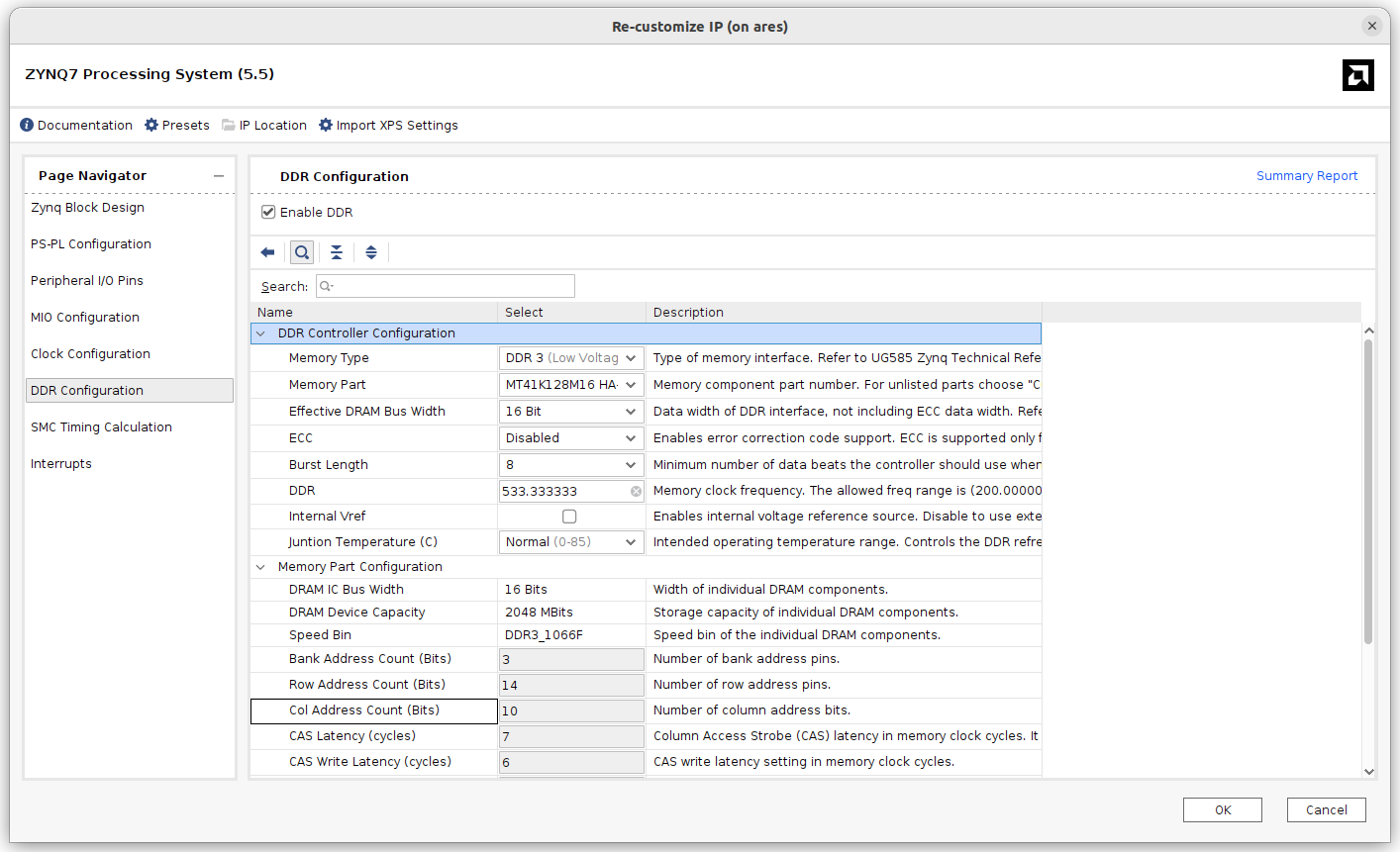This screenshot has width=1400, height=852.
Task: Click the Col Address Count value field
Action: [x=571, y=710]
